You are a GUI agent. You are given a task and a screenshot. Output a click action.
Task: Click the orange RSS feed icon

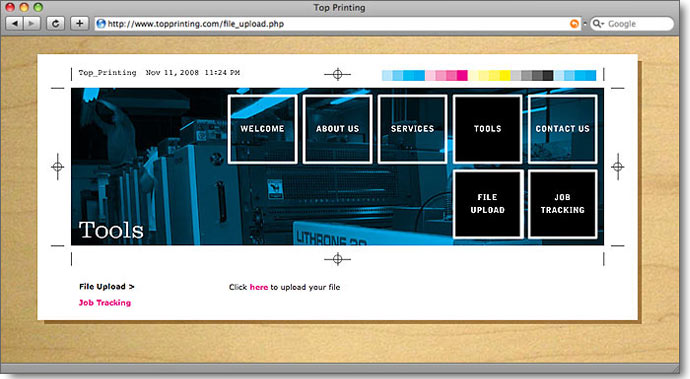(x=574, y=24)
